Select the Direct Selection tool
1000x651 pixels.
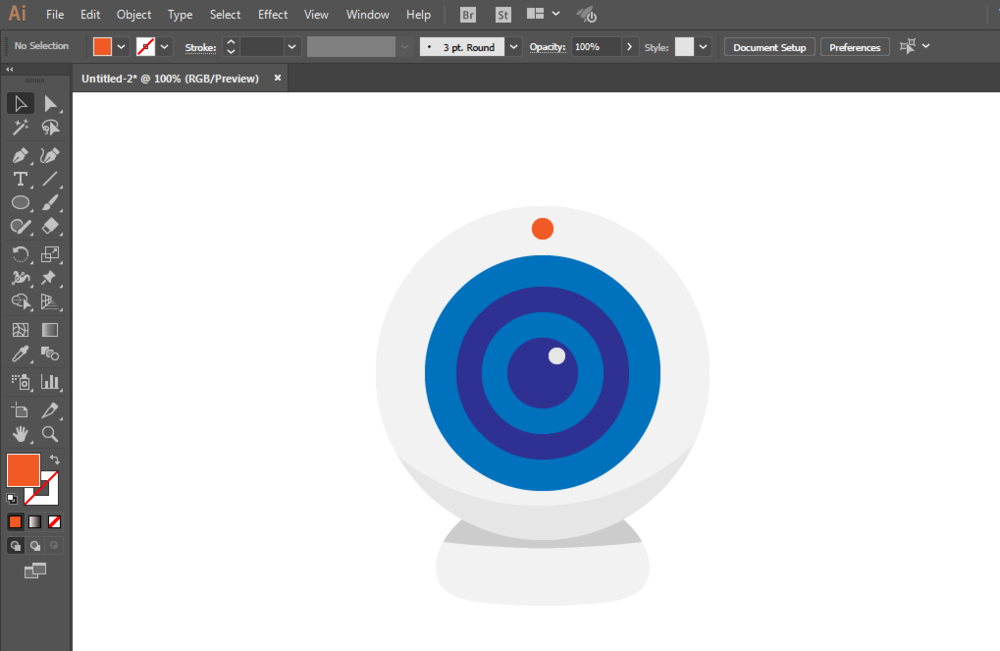(50, 103)
